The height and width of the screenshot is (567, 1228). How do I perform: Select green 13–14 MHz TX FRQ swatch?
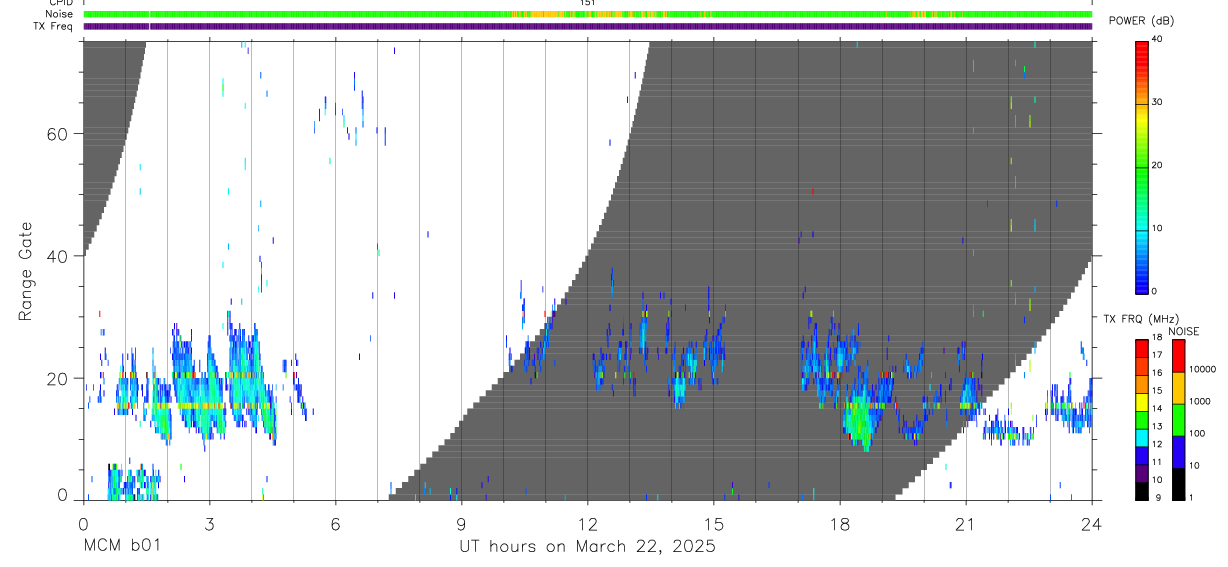[1141, 420]
